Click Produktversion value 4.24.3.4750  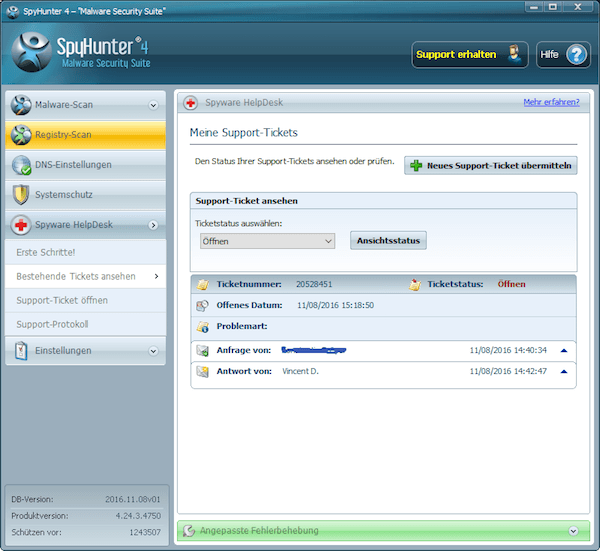[x=138, y=516]
